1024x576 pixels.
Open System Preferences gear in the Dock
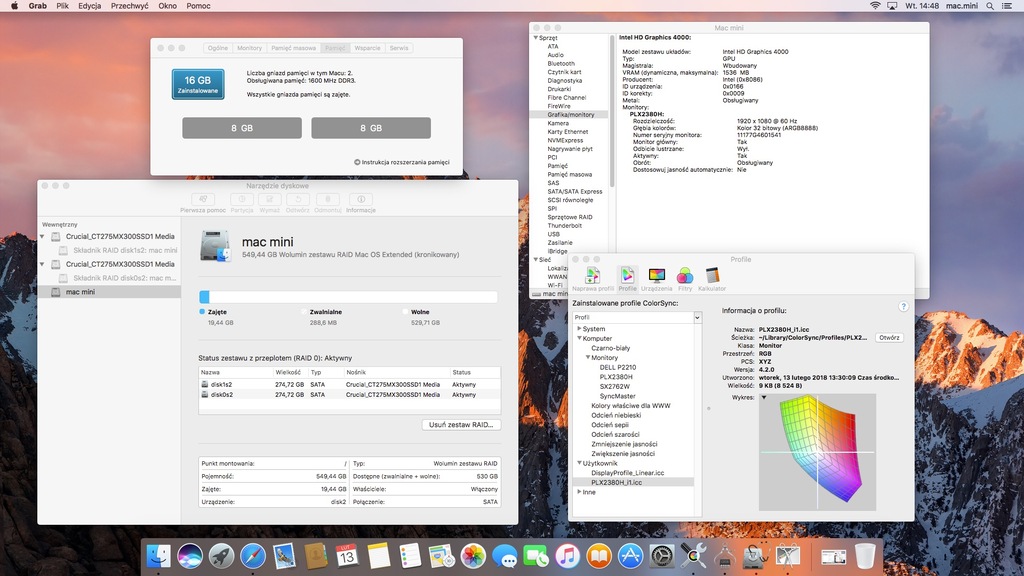pos(662,556)
